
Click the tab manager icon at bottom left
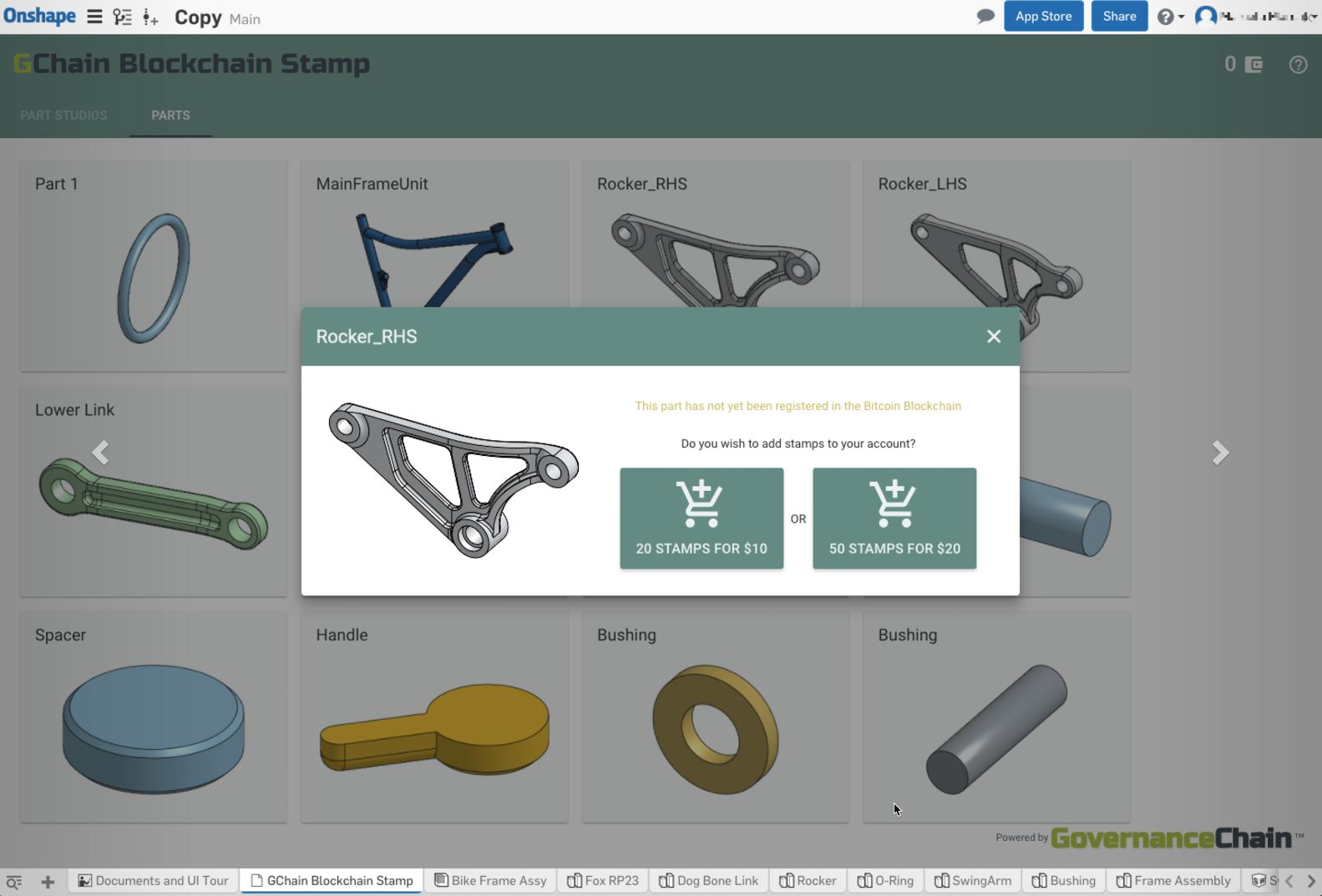tap(14, 881)
